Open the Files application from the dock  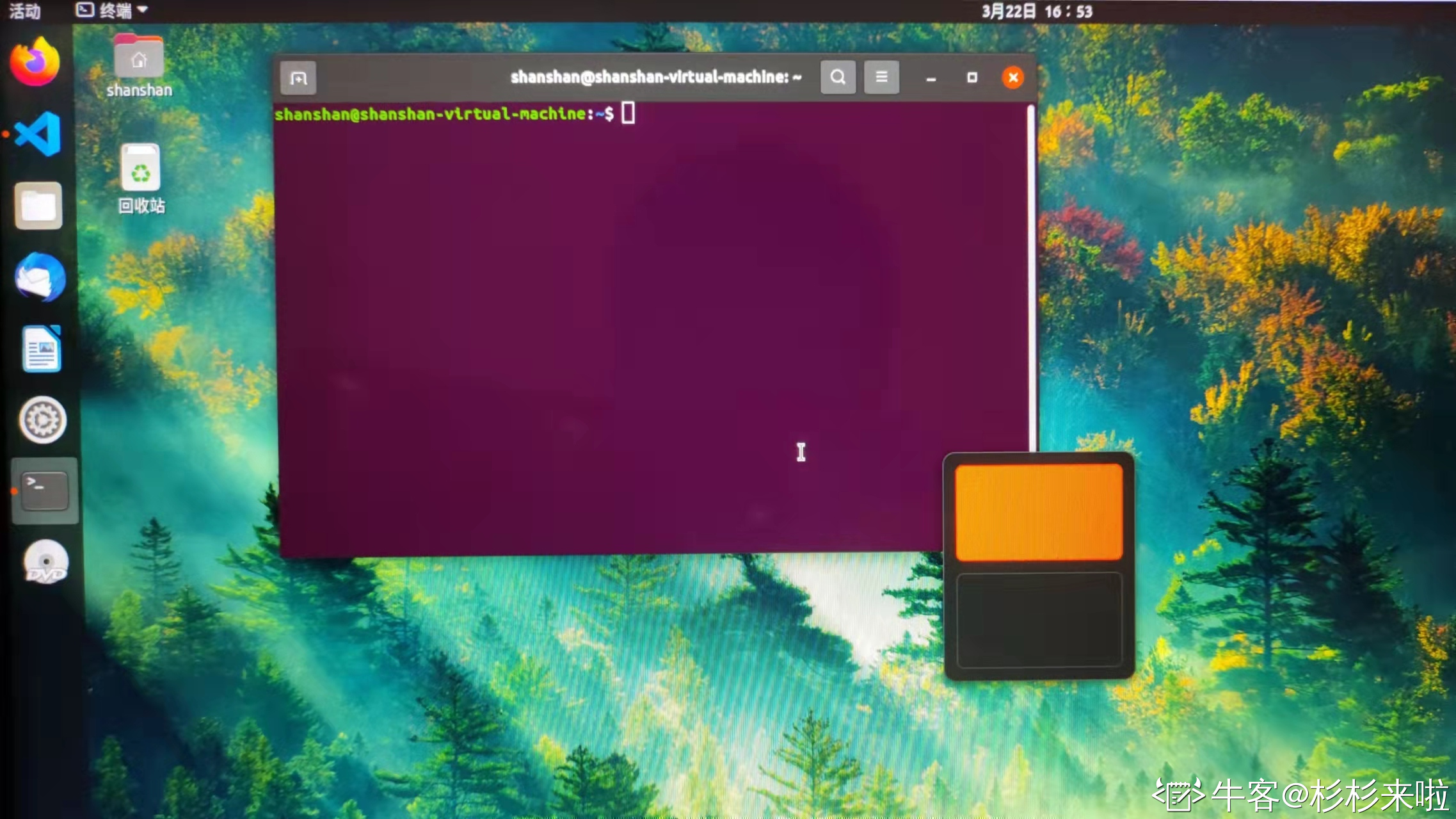pyautogui.click(x=38, y=206)
